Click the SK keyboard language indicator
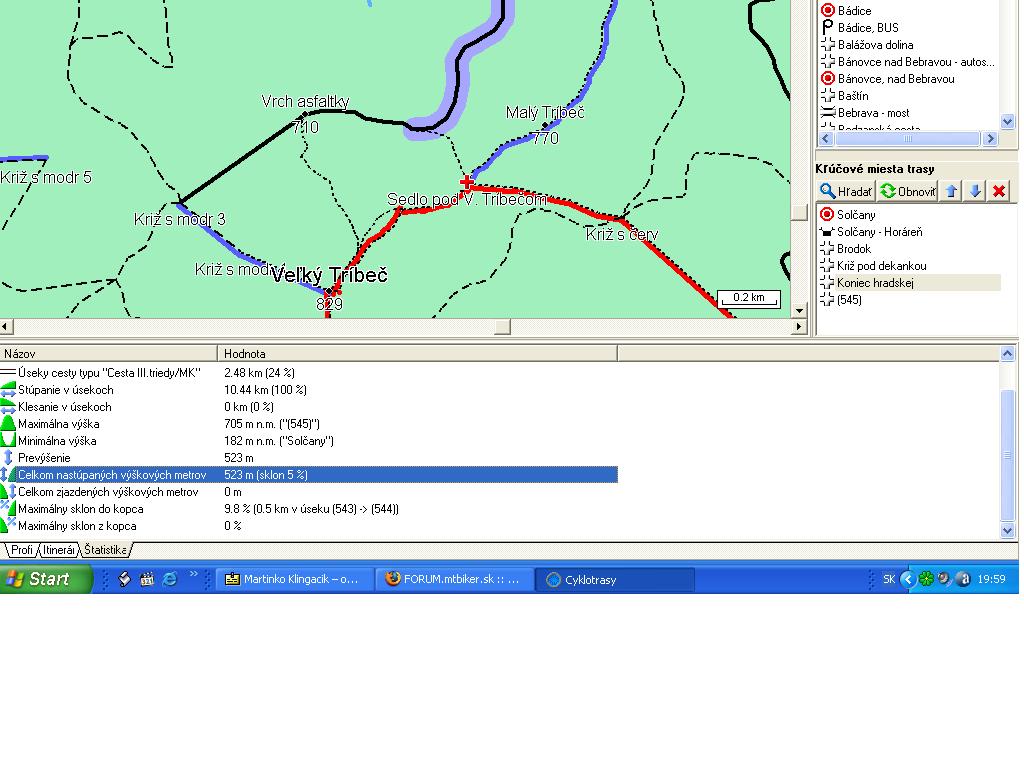The image size is (1024, 768). (x=889, y=579)
